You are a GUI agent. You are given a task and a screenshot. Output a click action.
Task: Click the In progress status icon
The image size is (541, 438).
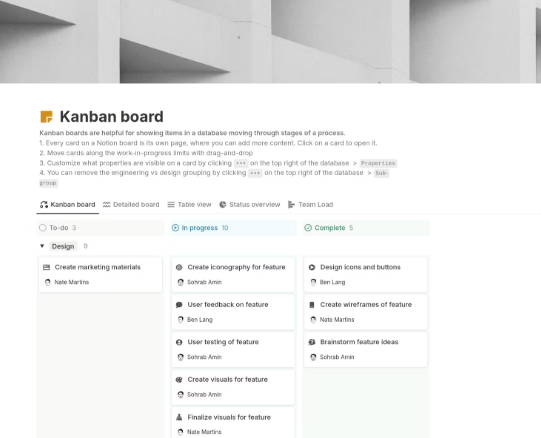click(175, 228)
